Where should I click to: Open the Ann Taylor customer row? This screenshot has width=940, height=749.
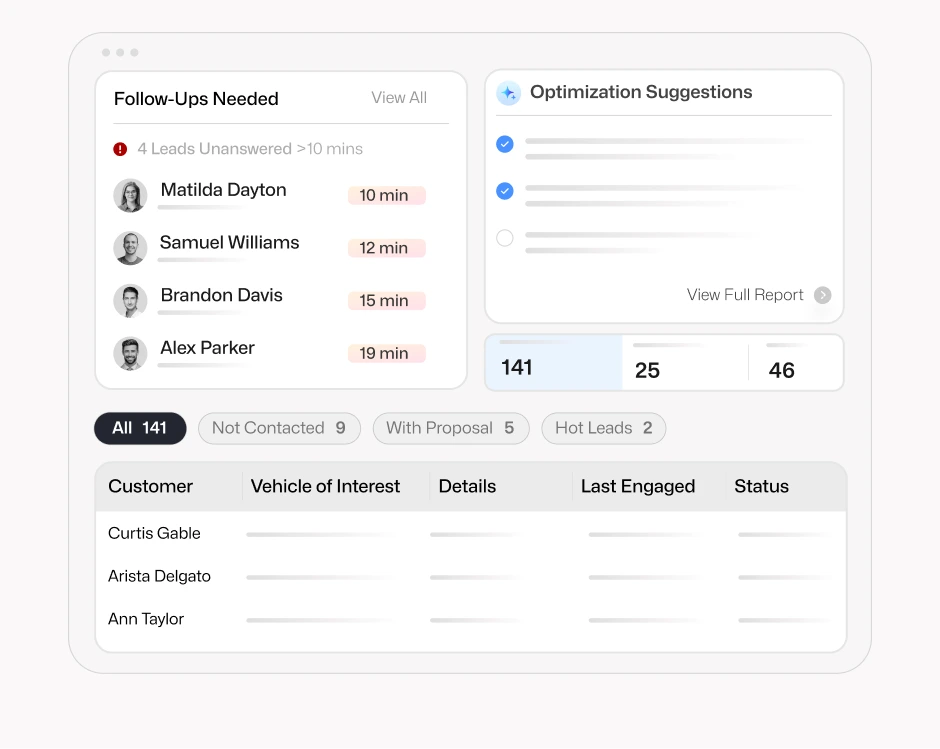coord(471,619)
